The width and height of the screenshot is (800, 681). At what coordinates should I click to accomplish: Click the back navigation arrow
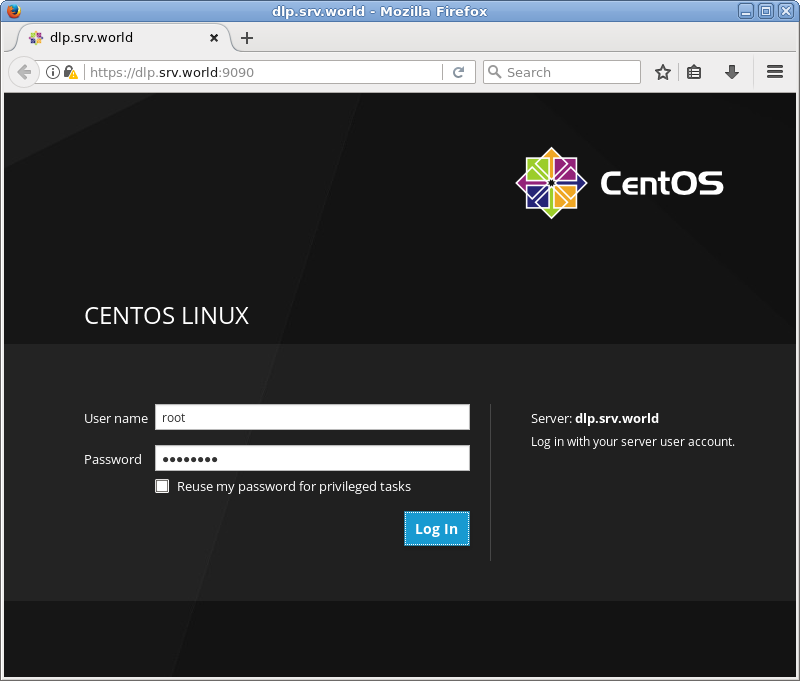pos(24,72)
